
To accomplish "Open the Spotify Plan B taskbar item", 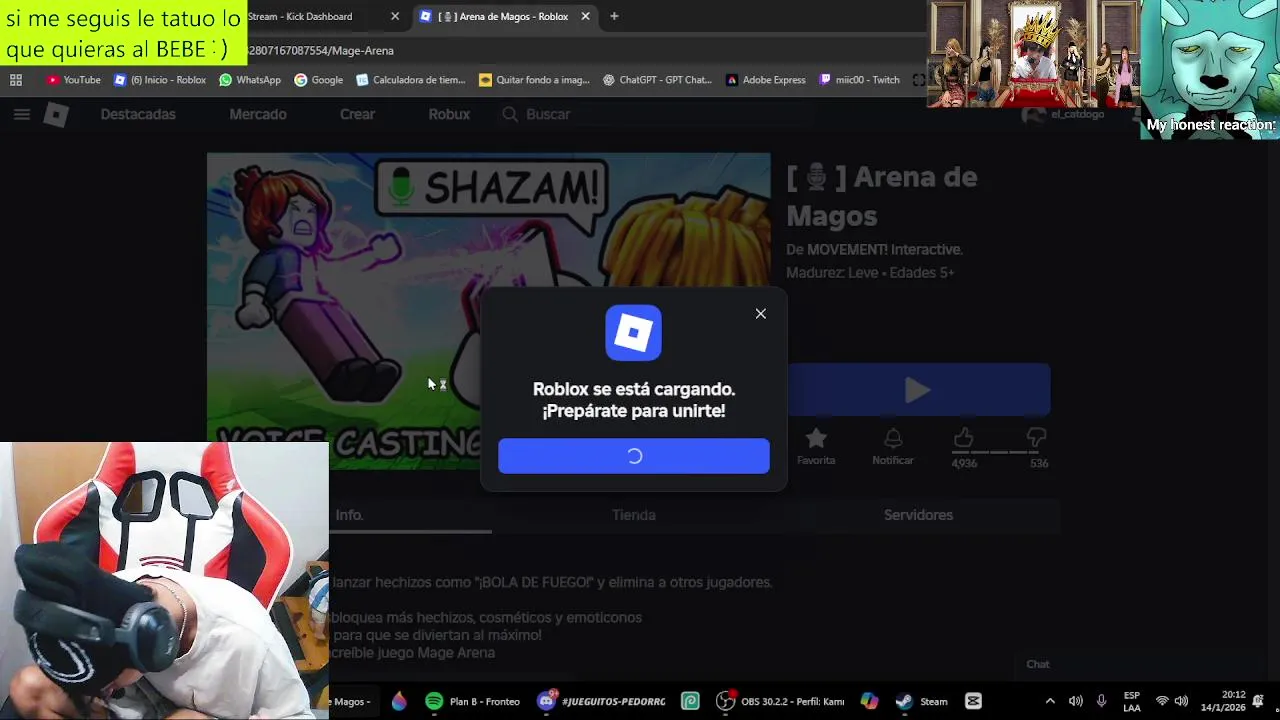I will pos(473,701).
